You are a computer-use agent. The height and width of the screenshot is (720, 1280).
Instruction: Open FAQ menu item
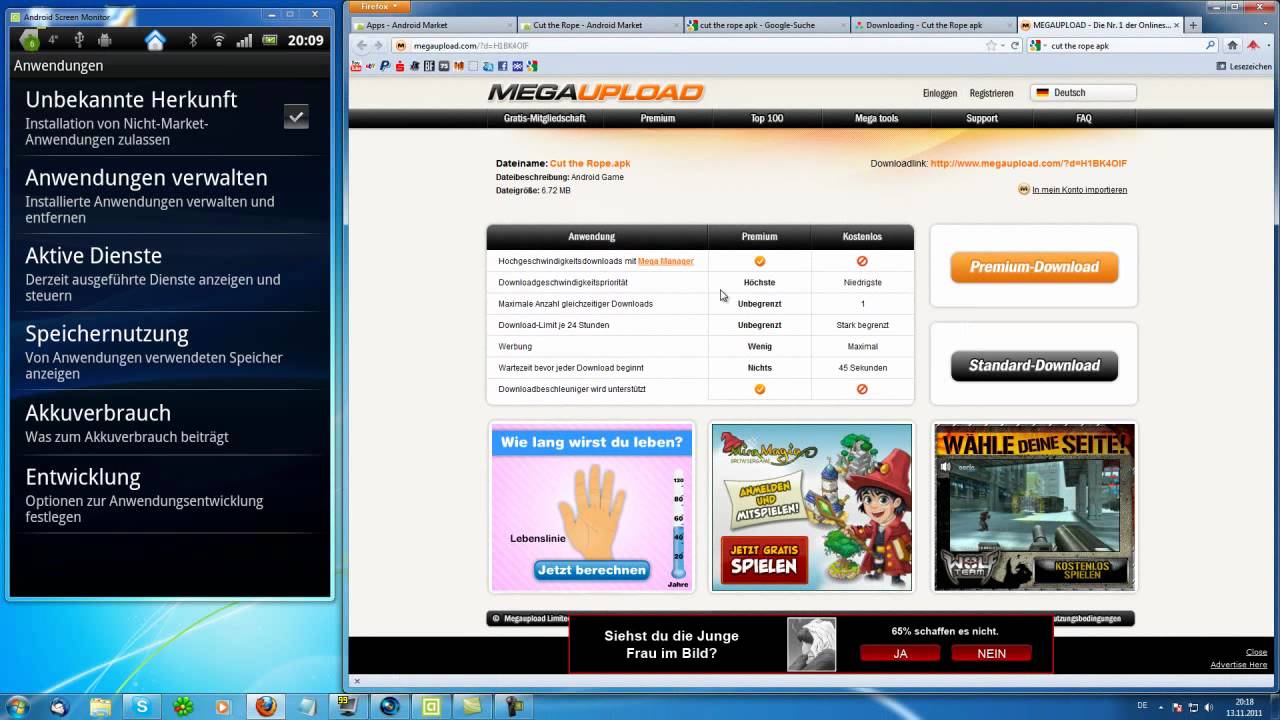(x=1084, y=118)
